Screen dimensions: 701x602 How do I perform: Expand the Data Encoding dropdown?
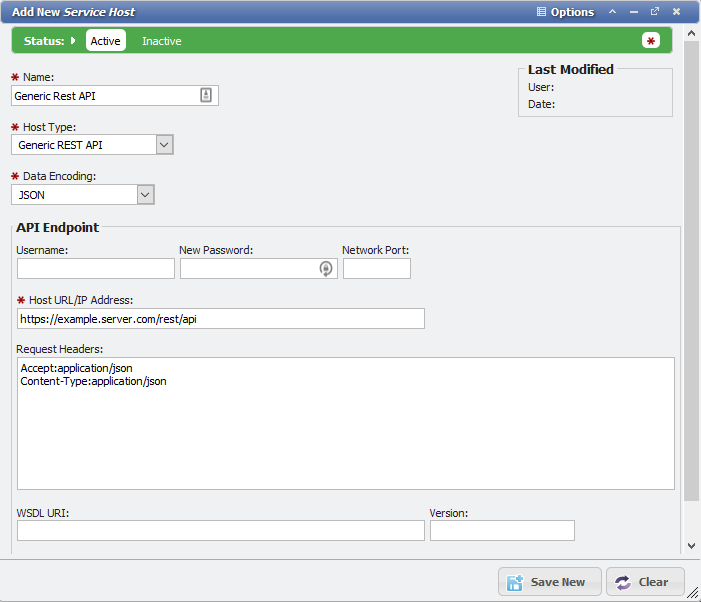tap(145, 195)
